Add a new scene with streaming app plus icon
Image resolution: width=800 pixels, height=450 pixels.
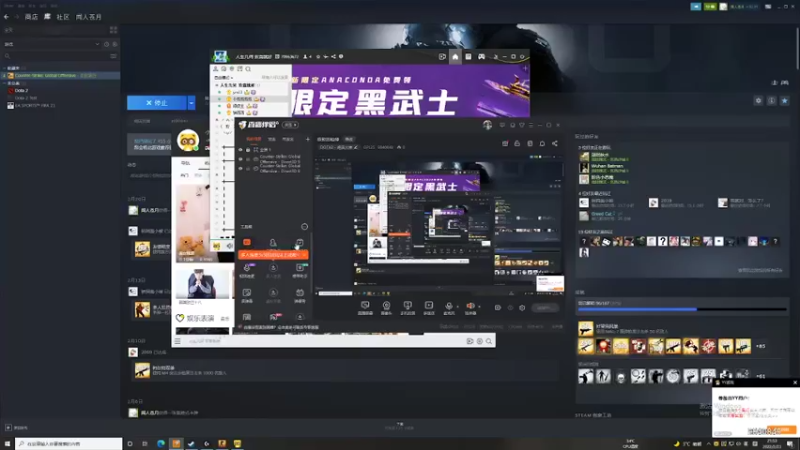pyautogui.click(x=308, y=139)
